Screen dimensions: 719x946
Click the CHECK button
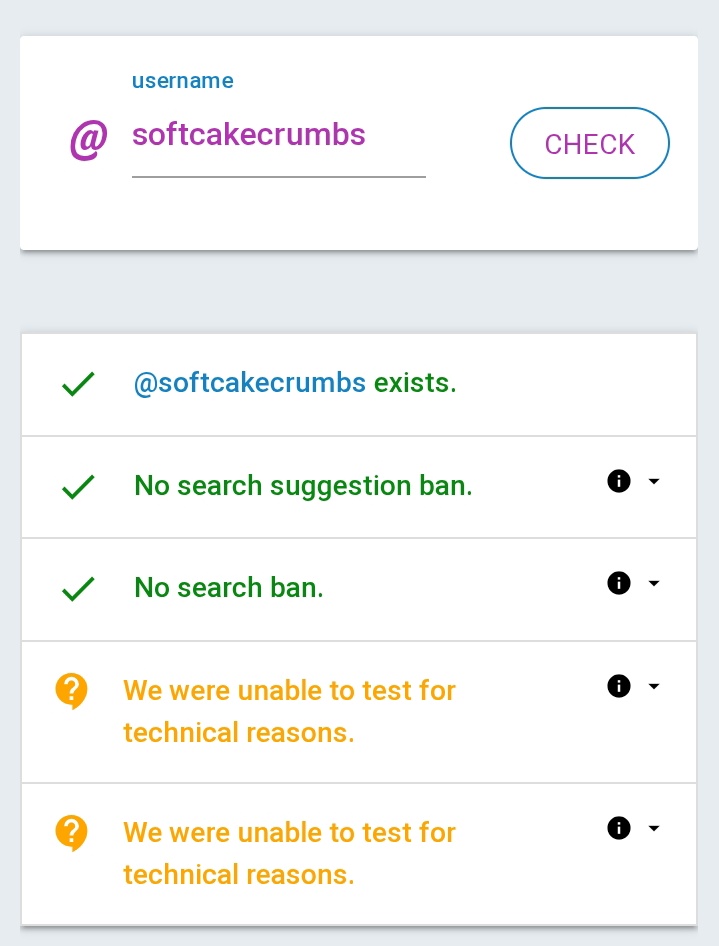[x=589, y=143]
